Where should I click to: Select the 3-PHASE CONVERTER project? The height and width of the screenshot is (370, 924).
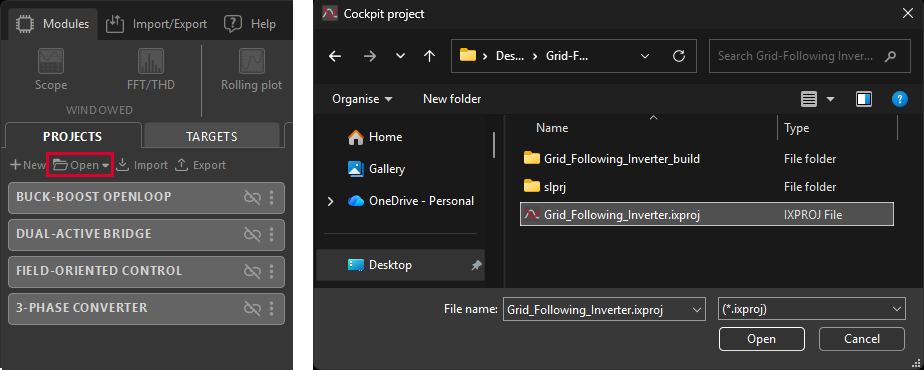[146, 309]
